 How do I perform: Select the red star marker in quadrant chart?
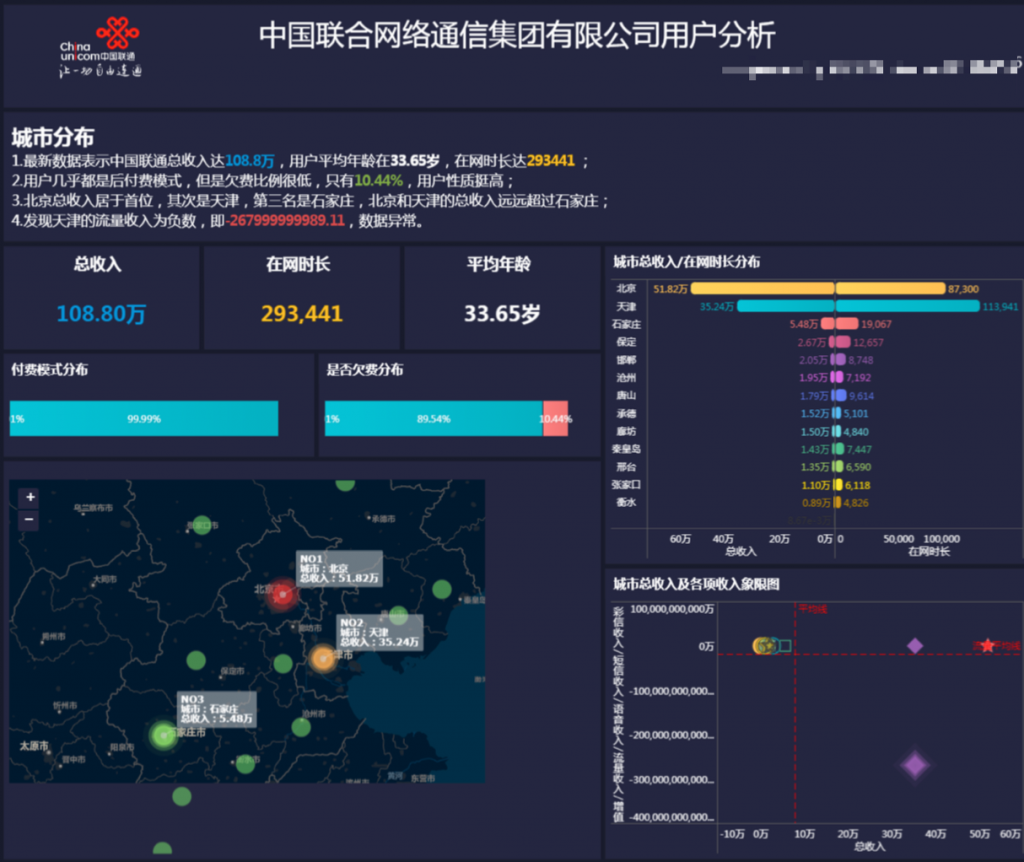pyautogui.click(x=987, y=646)
